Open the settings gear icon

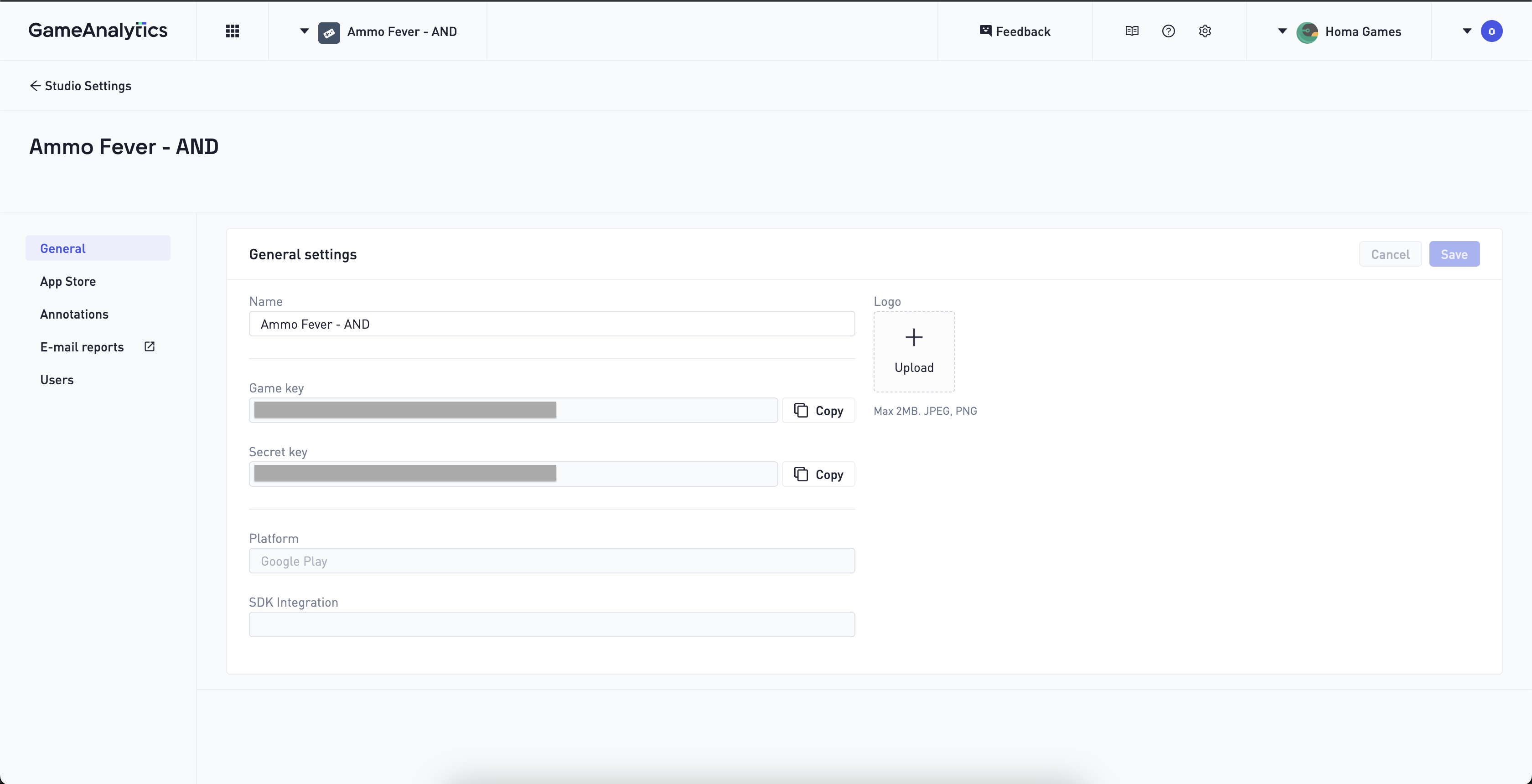1205,31
